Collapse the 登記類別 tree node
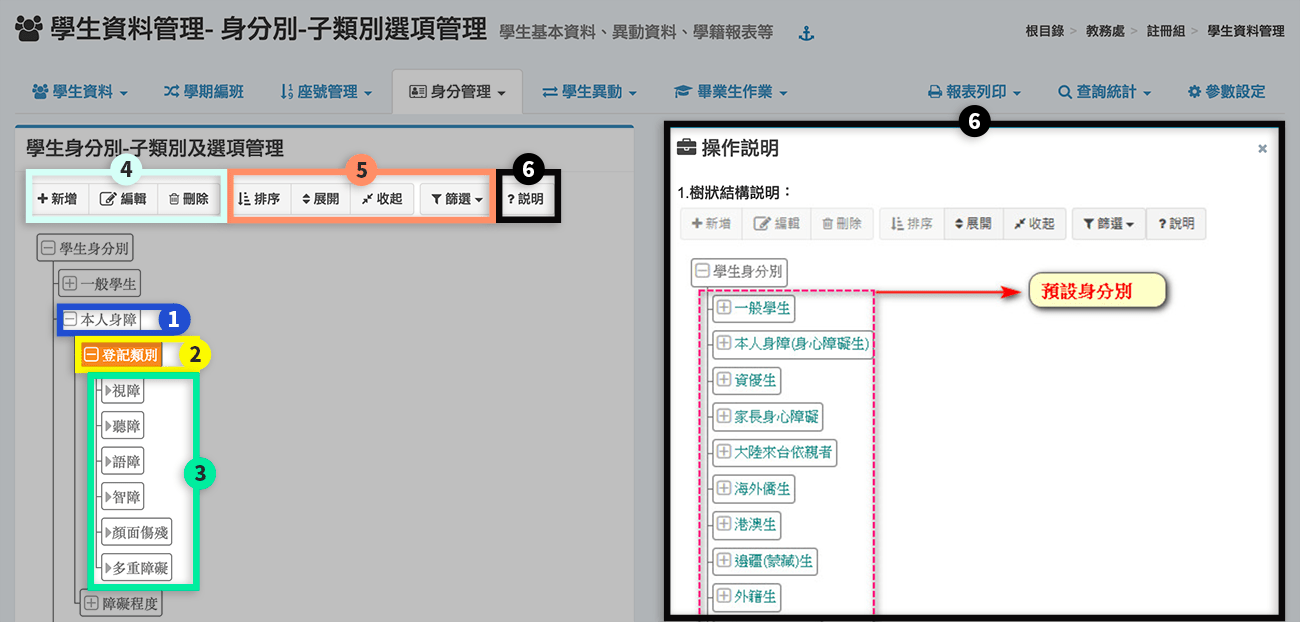This screenshot has width=1300, height=622. coord(91,355)
